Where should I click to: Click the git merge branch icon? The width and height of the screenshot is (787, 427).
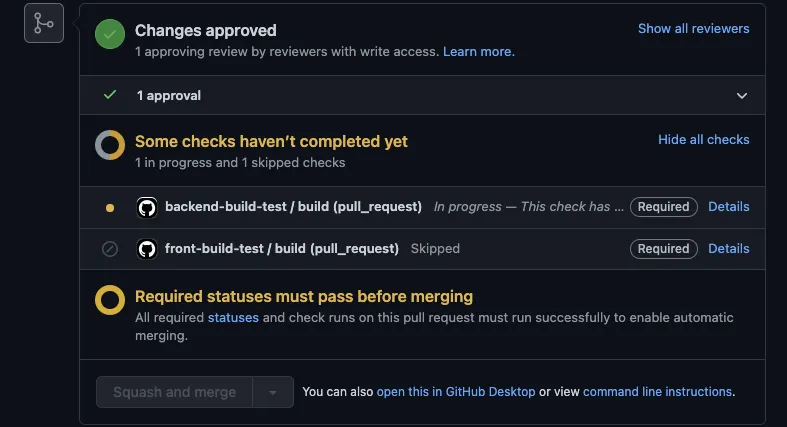44,23
